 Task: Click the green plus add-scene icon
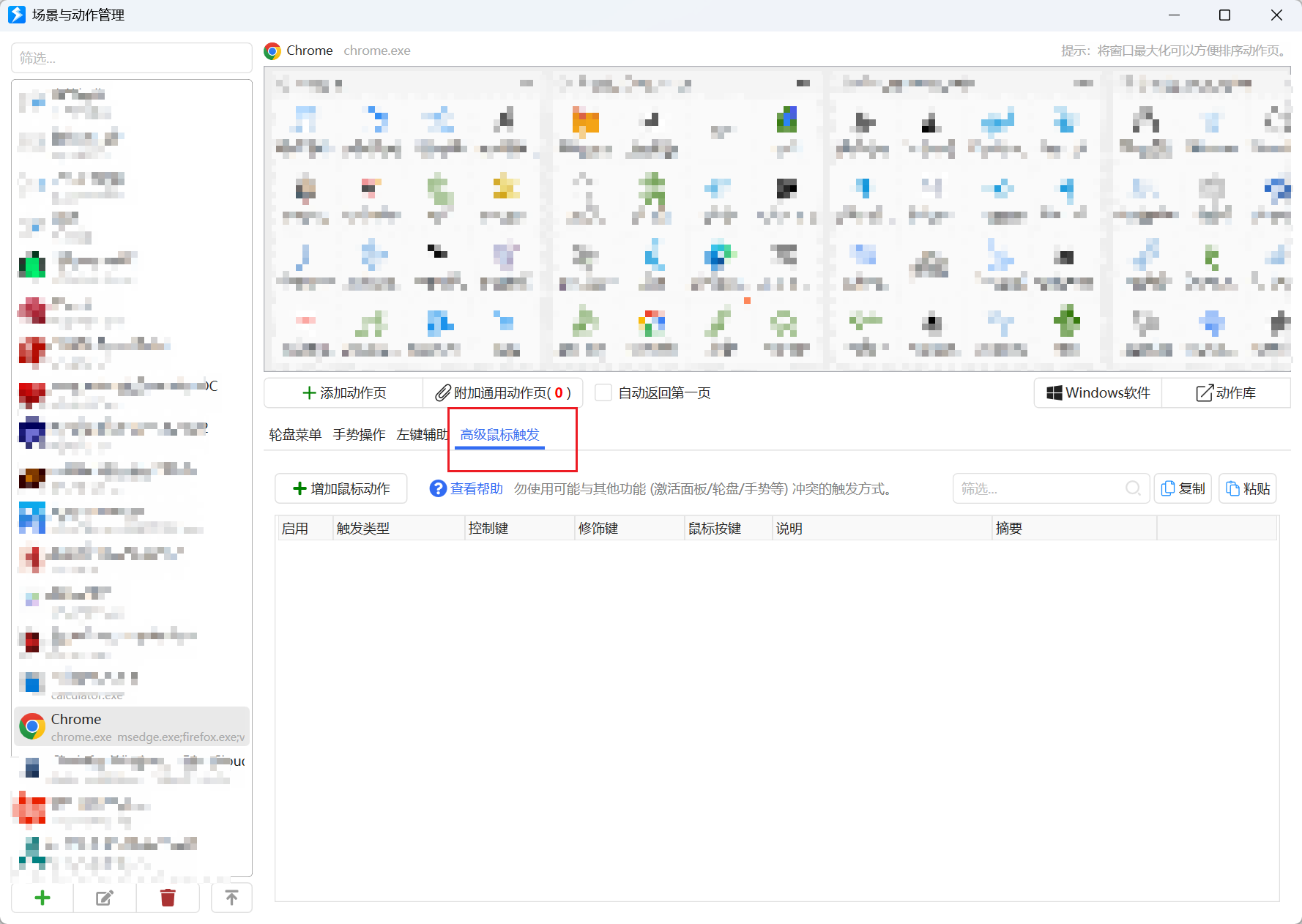(x=42, y=898)
